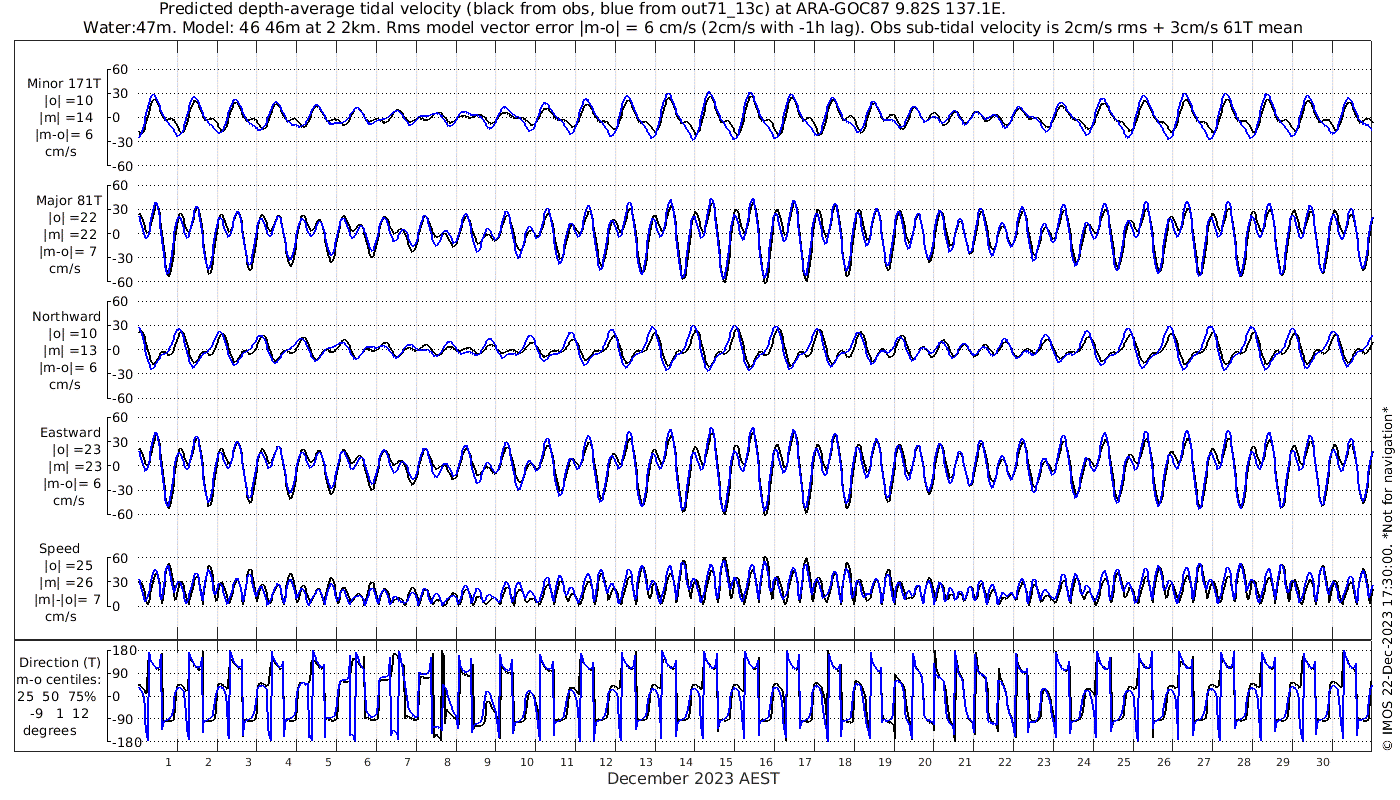1400x800 pixels.
Task: Click the 'Major 81T' panel label
Action: (67, 200)
